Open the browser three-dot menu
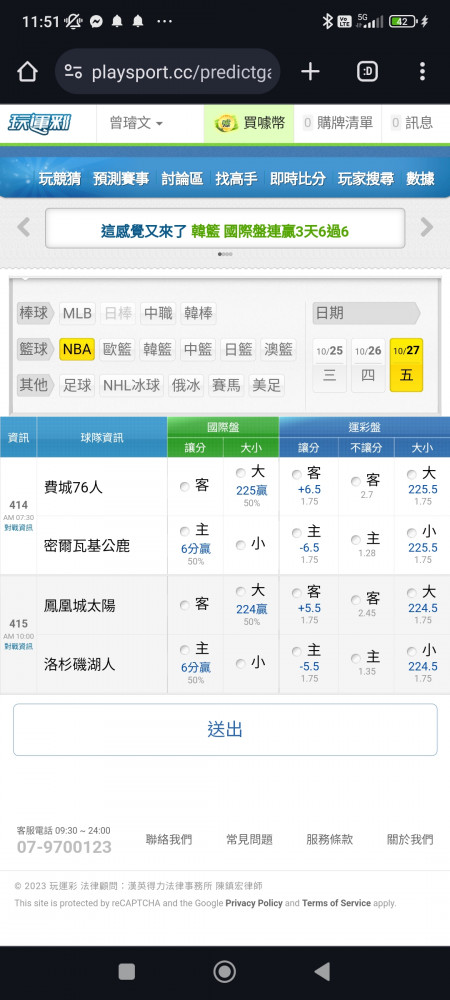This screenshot has width=450, height=1000. coord(422,71)
